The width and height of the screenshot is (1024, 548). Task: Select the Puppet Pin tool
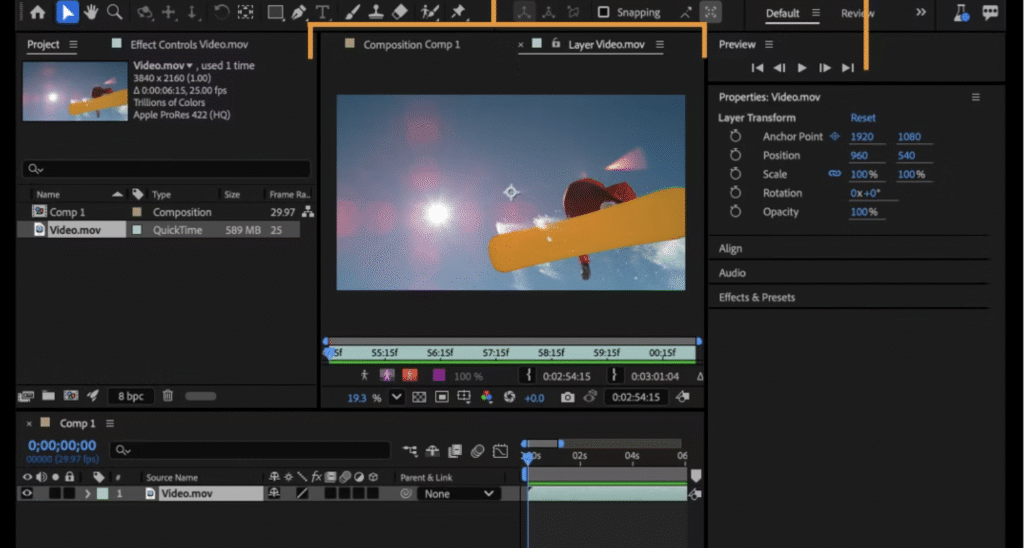click(458, 12)
